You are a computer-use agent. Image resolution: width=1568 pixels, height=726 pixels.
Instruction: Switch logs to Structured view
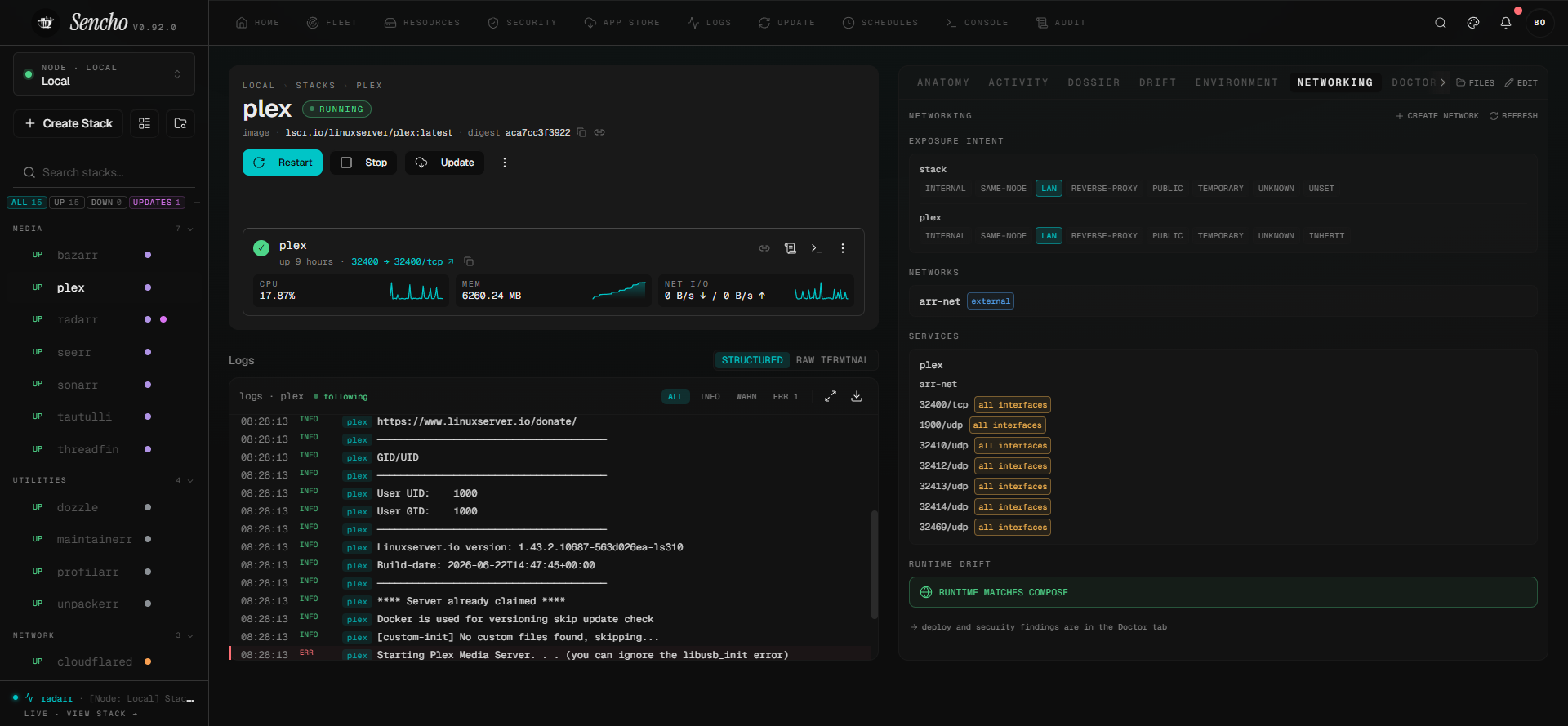752,360
